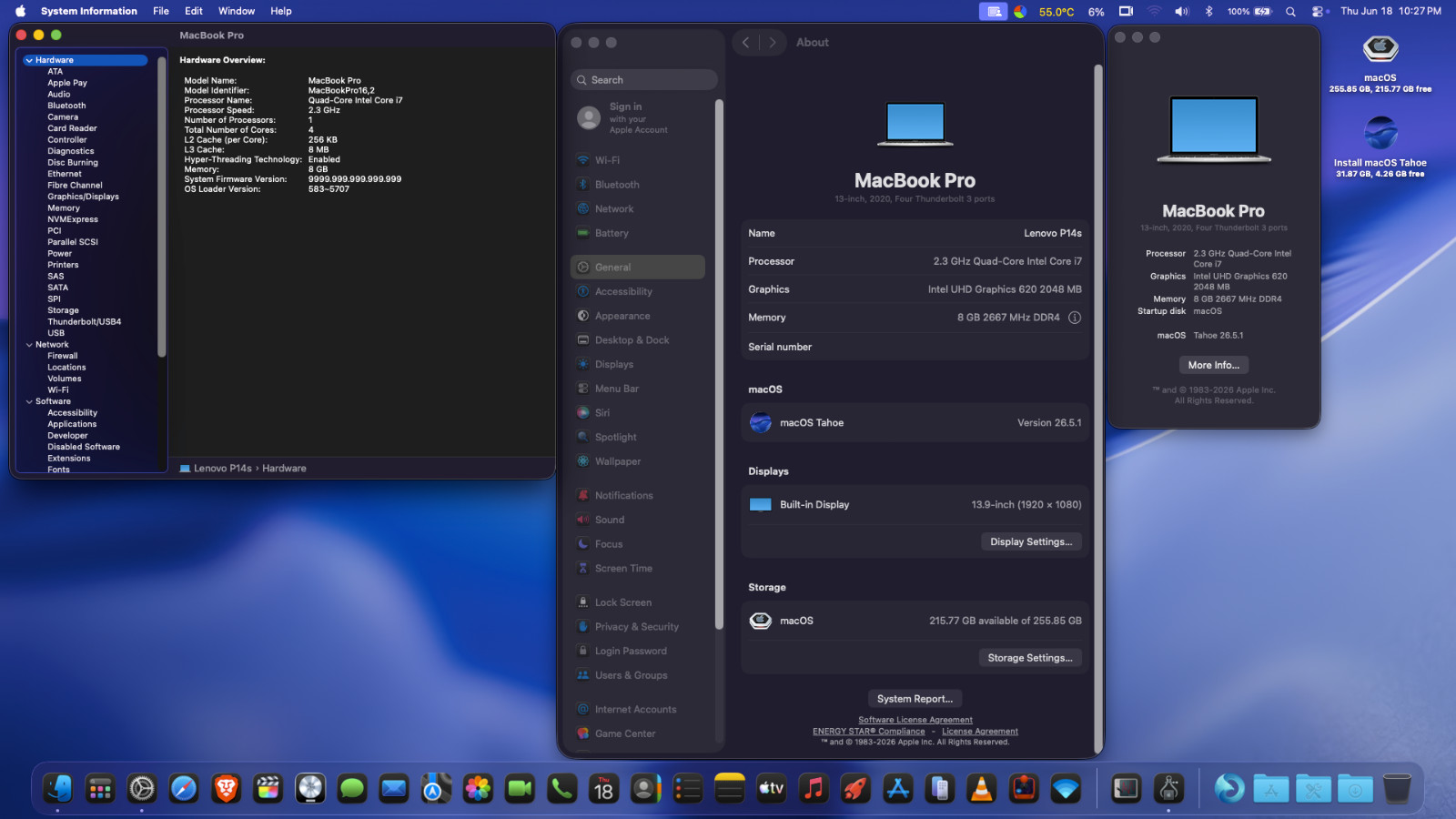Open Photos app in the Dock

point(478,788)
